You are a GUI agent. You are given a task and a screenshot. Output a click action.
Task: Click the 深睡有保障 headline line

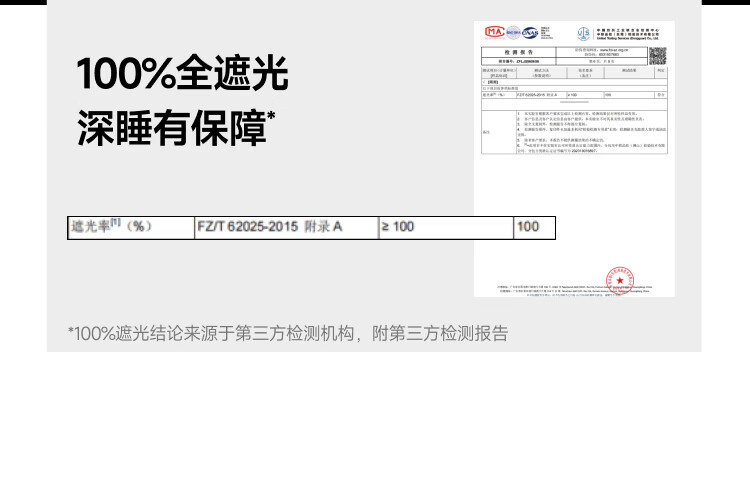tap(176, 128)
